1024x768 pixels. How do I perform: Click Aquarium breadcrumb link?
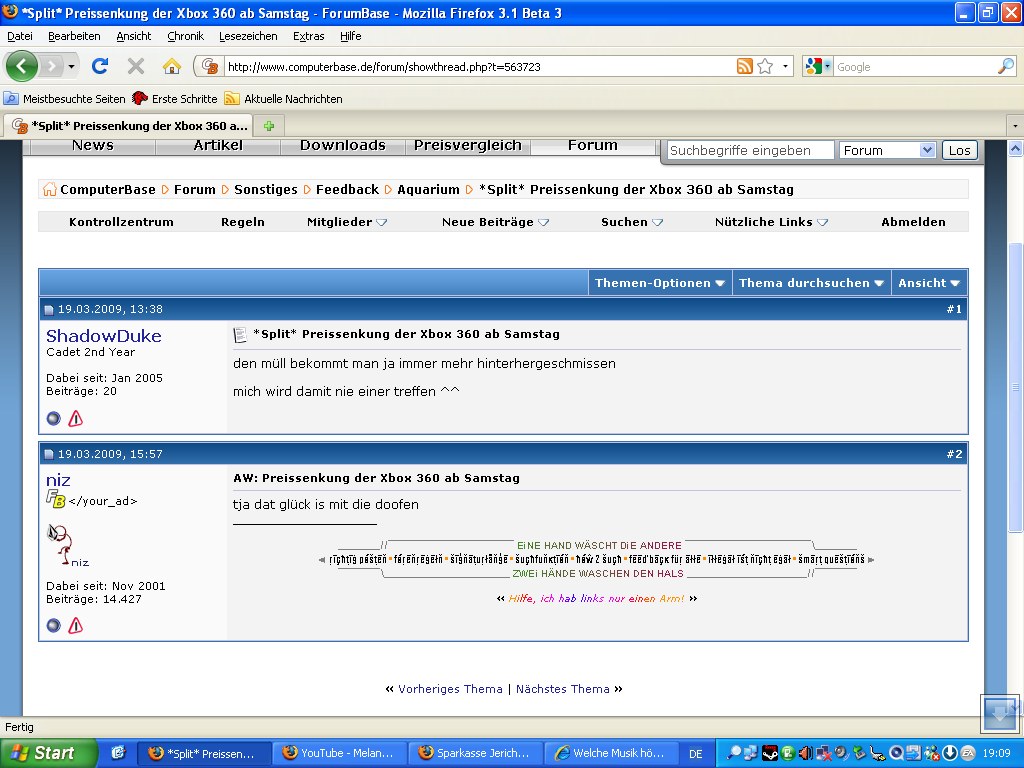coord(428,189)
